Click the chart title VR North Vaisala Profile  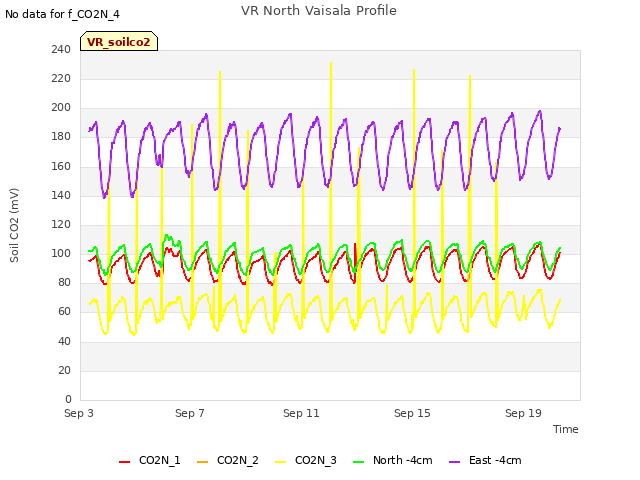[318, 11]
